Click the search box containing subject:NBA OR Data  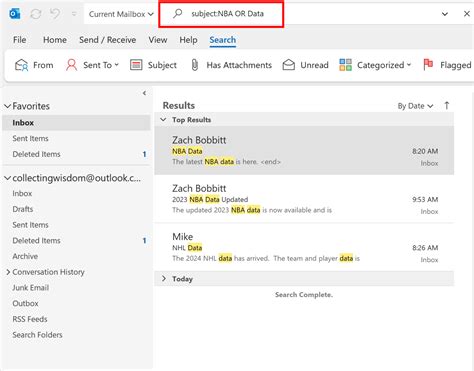point(221,14)
